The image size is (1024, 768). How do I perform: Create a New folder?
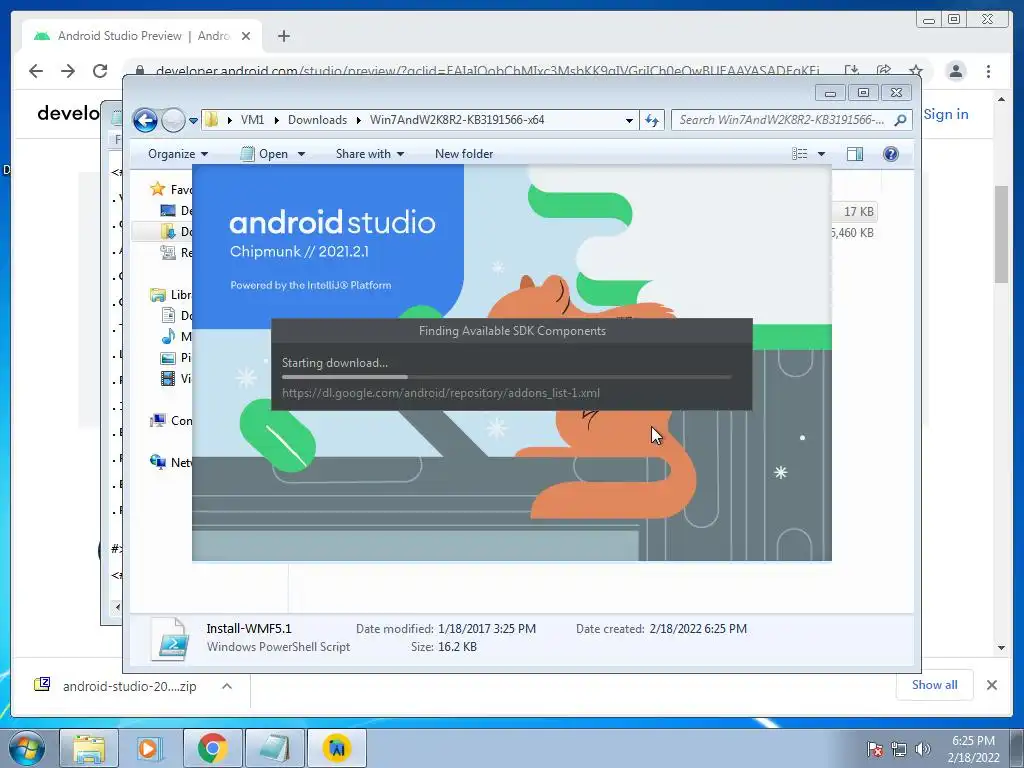[x=464, y=154]
